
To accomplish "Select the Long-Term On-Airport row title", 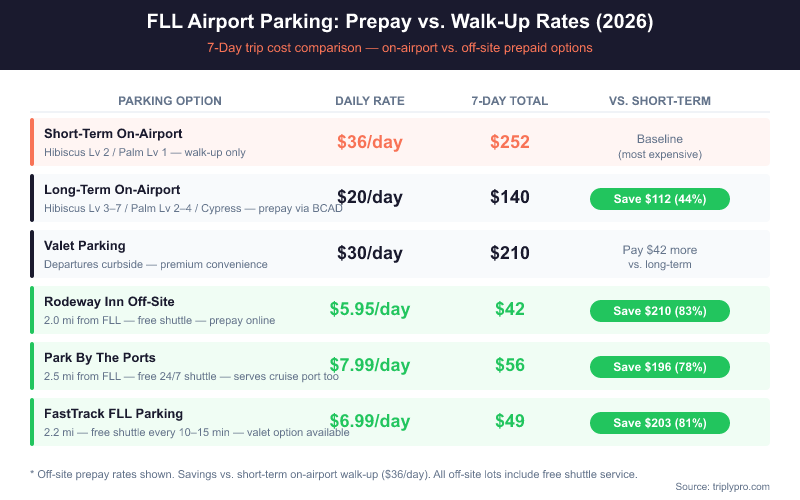I will coord(112,189).
